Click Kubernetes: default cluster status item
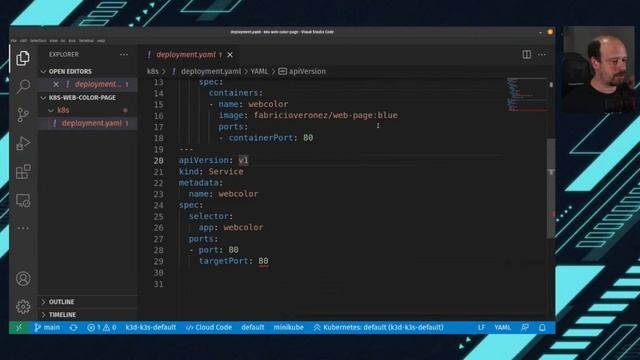The image size is (640, 360). (x=379, y=327)
